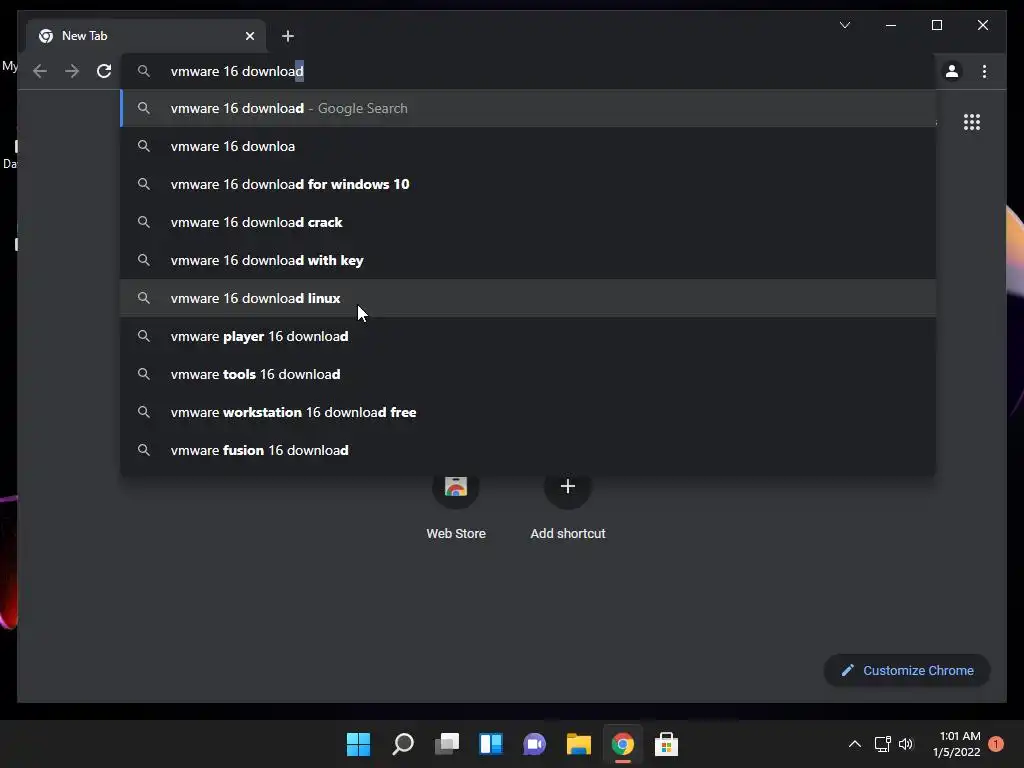
Task: Open File Explorer from the taskbar
Action: click(x=579, y=744)
